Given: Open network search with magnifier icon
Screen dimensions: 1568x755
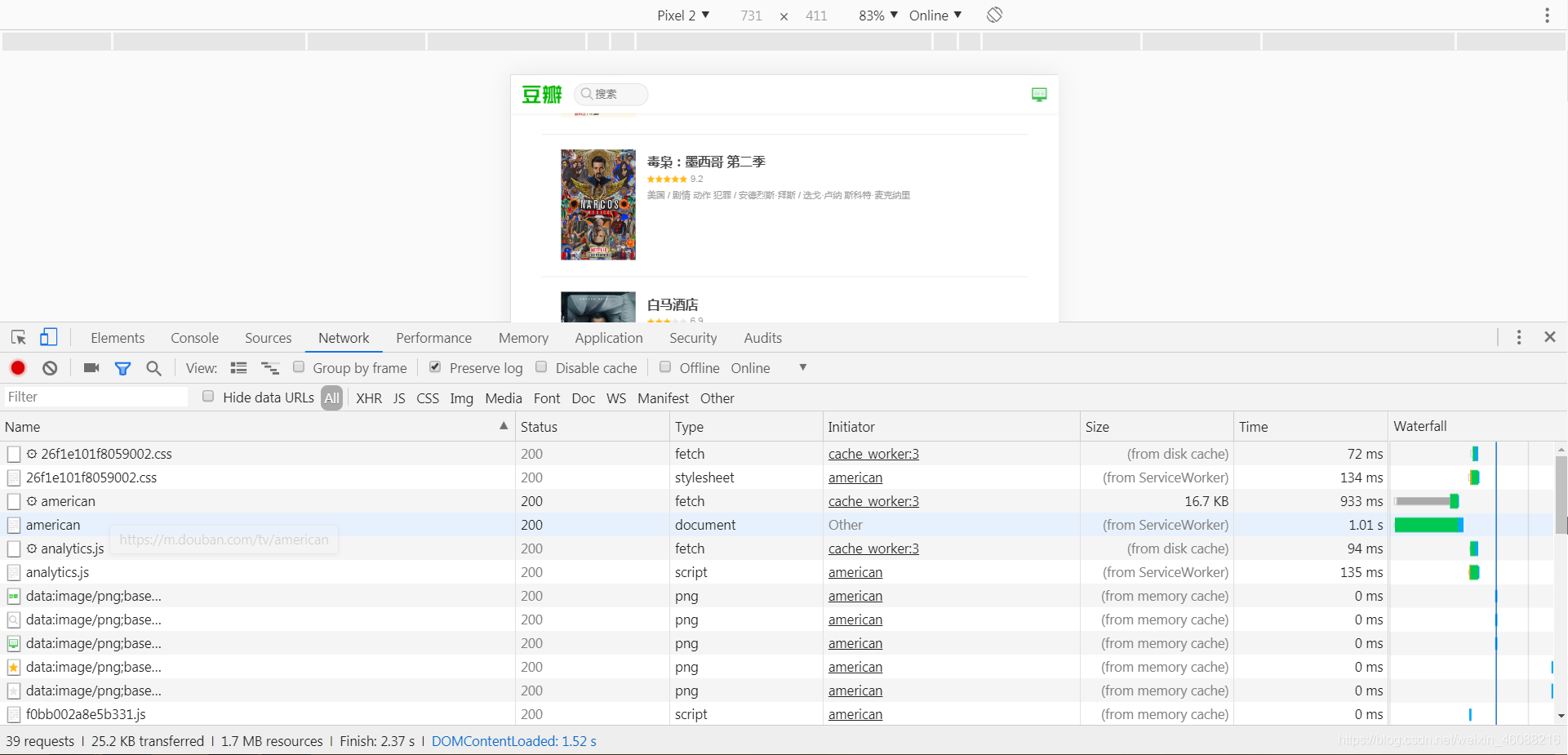Looking at the screenshot, I should point(153,368).
